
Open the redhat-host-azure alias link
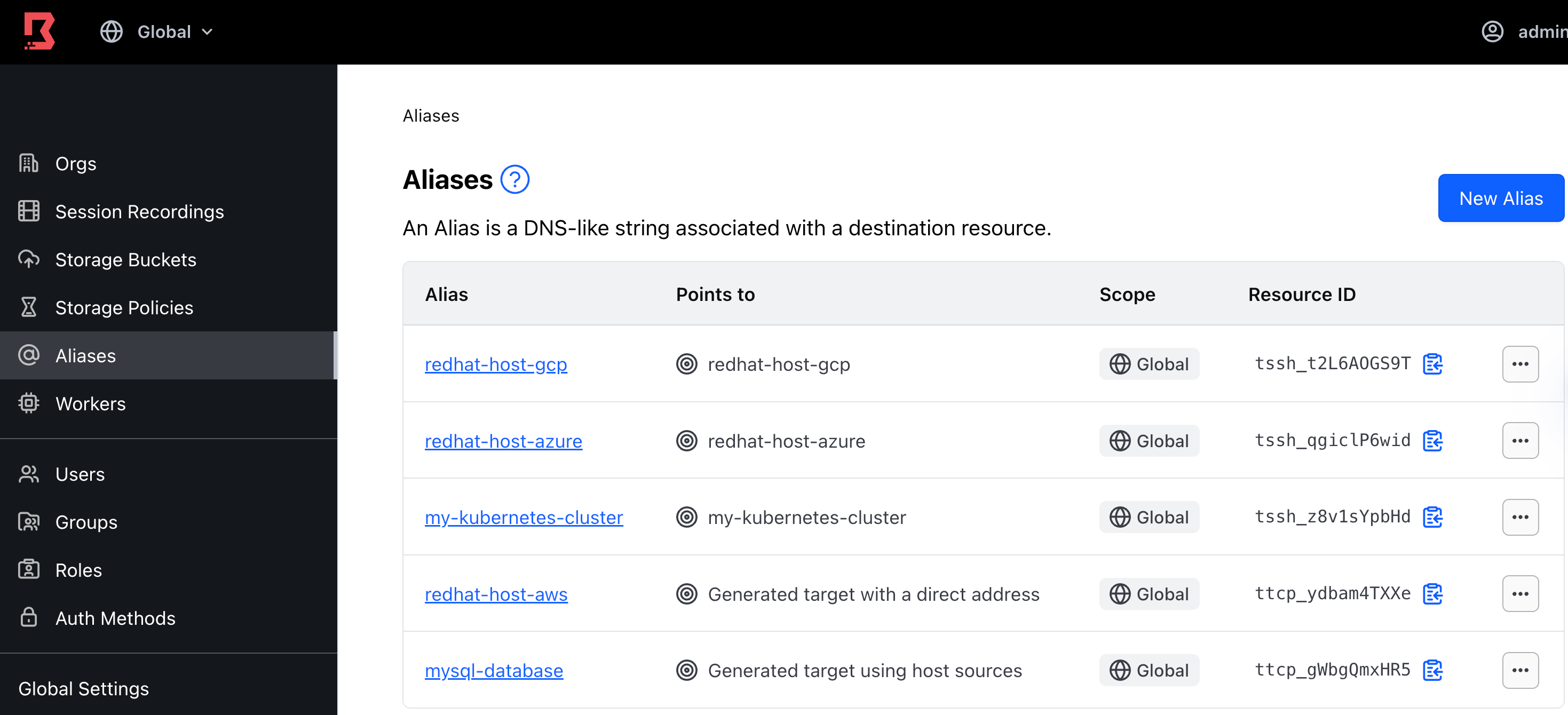point(502,440)
